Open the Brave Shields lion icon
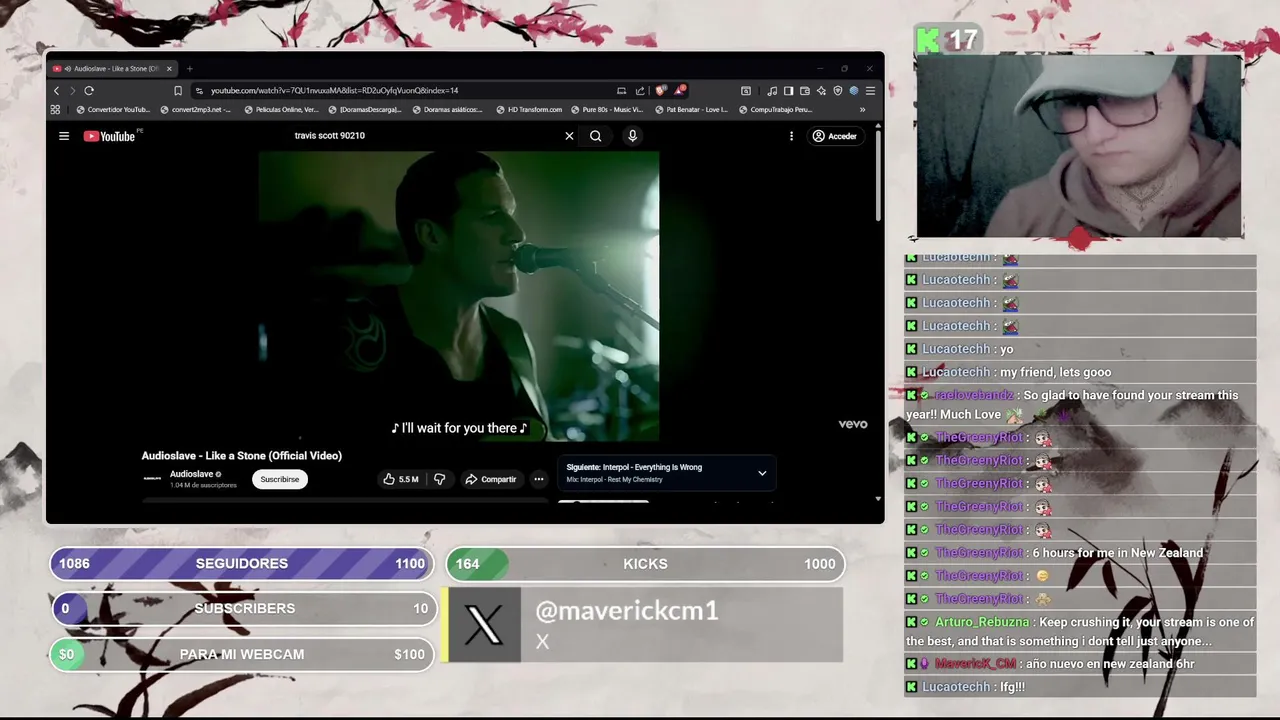This screenshot has height=720, width=1280. tap(661, 91)
